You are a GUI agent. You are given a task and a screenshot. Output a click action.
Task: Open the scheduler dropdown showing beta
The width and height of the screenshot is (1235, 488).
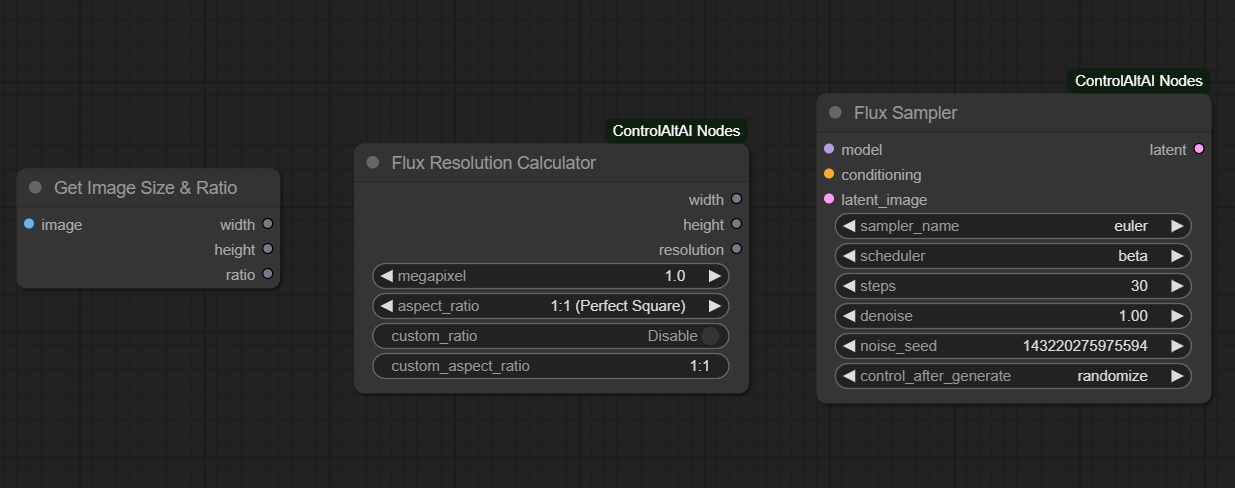1012,256
